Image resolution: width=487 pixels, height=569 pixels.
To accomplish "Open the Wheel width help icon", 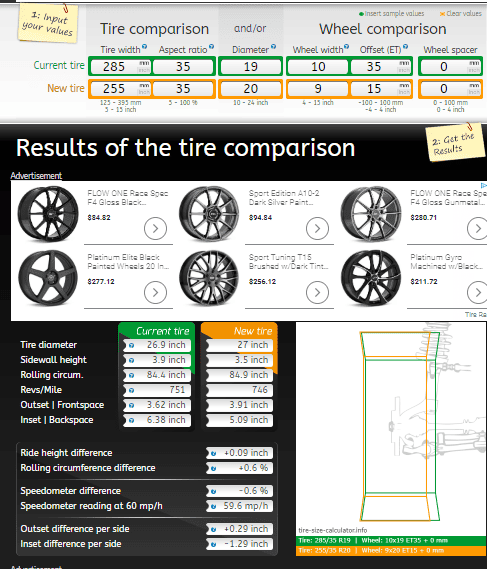I will pyautogui.click(x=347, y=46).
